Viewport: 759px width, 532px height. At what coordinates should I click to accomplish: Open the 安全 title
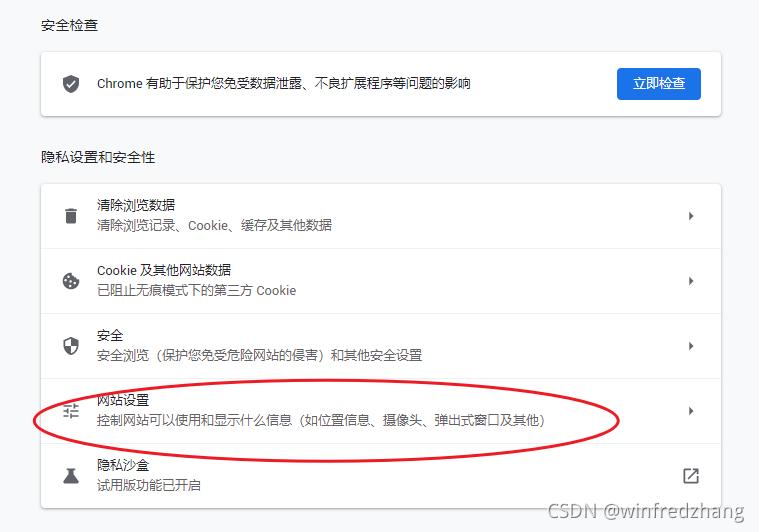pos(110,335)
